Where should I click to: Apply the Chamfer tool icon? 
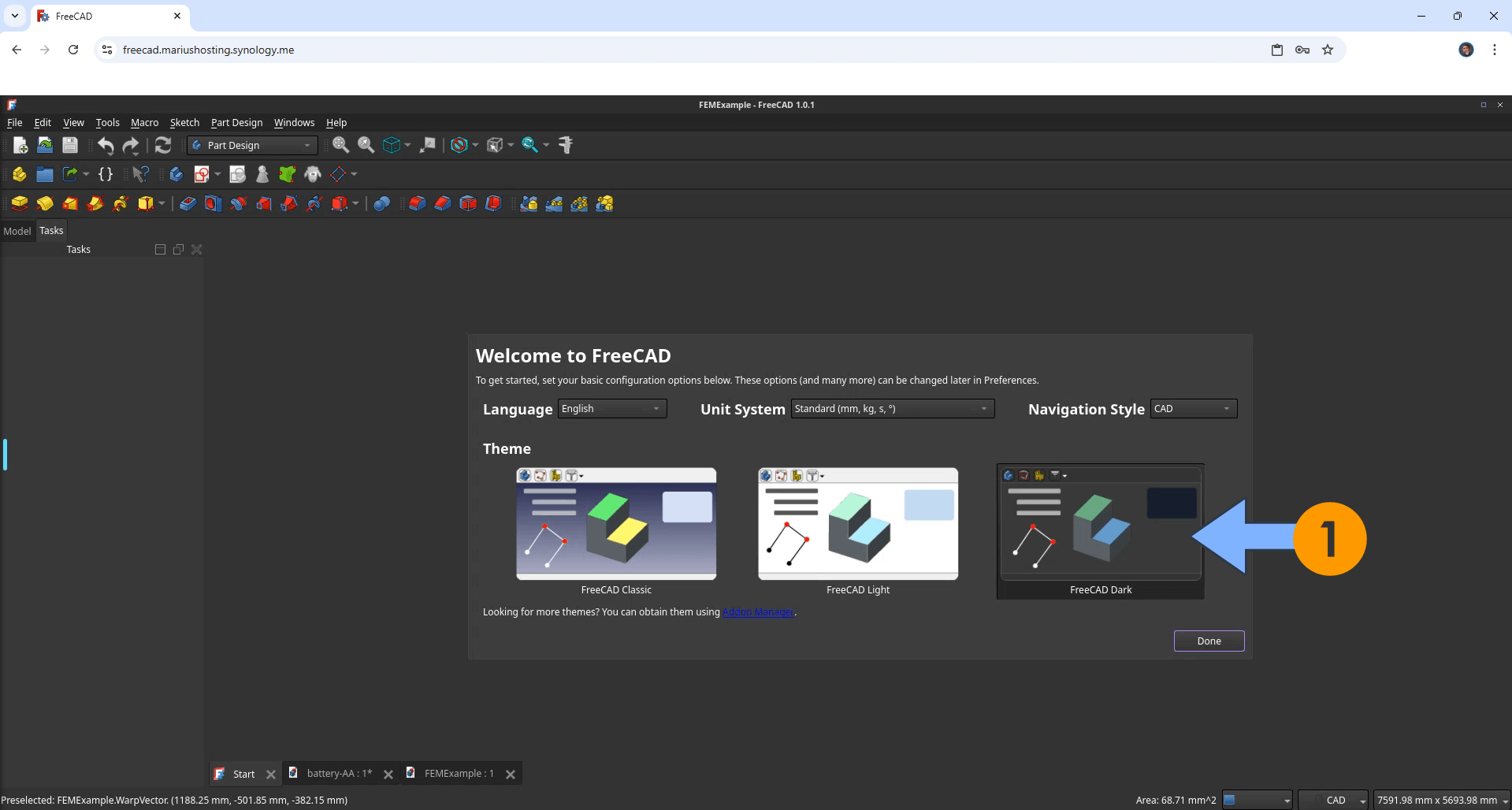click(x=443, y=204)
